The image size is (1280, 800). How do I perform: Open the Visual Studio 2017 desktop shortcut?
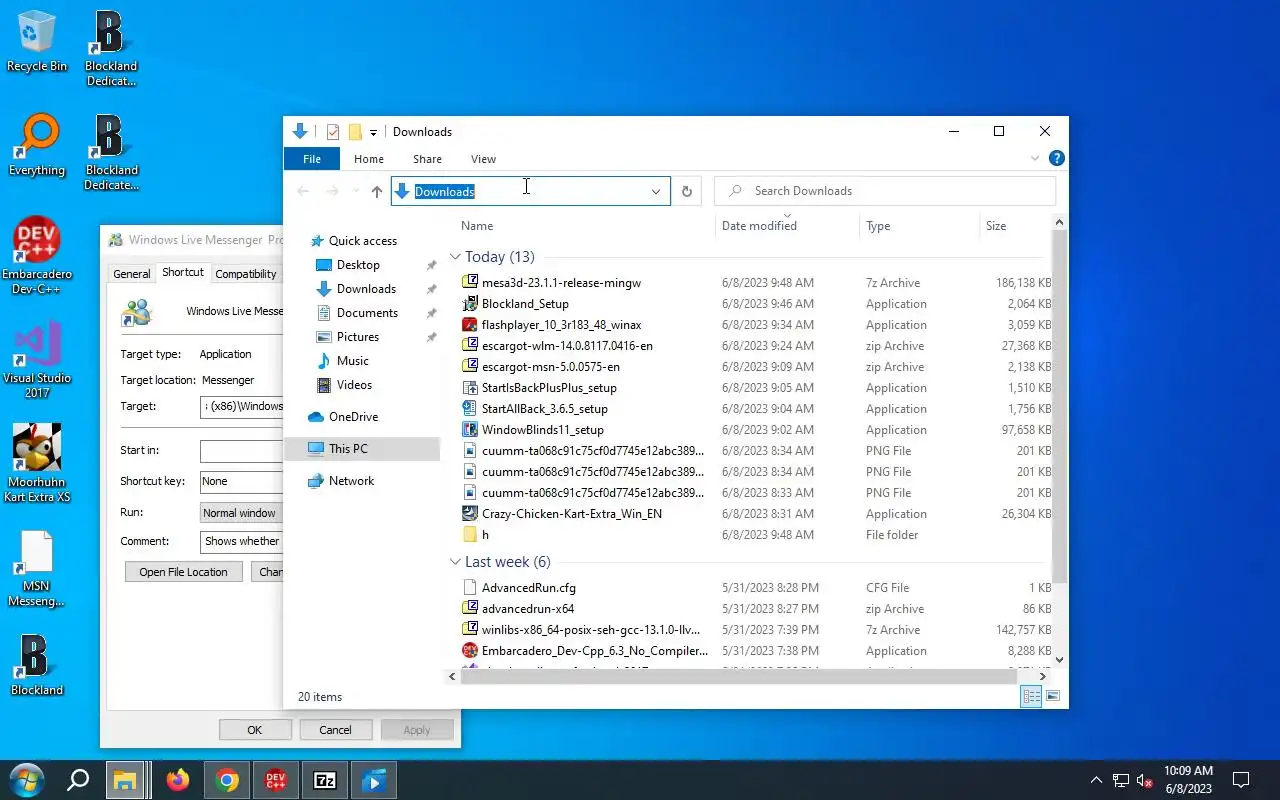point(37,360)
